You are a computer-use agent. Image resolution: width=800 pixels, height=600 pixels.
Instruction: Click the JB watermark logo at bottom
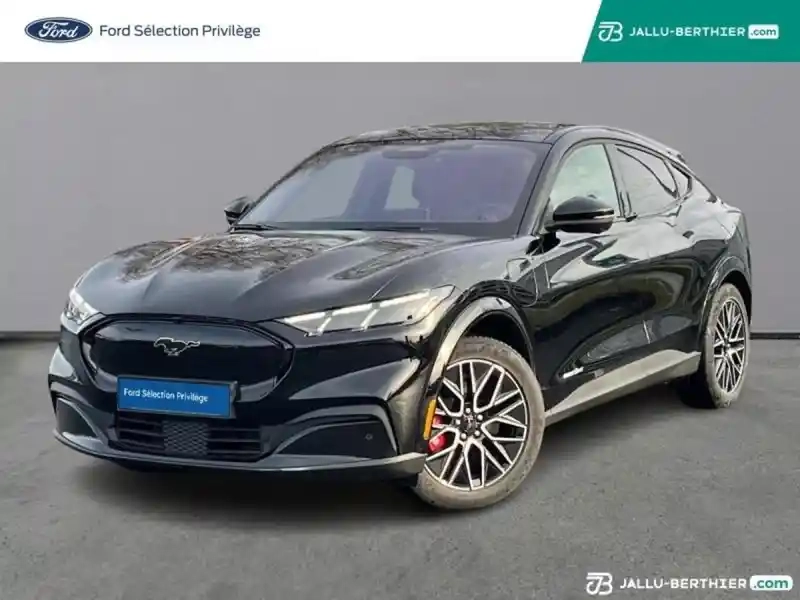point(599,583)
